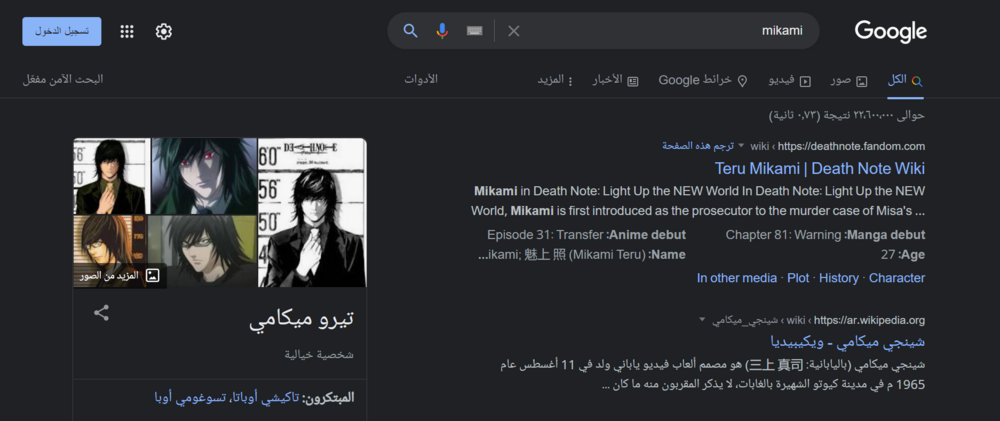Click the Anime debut Episode 31 text
The height and width of the screenshot is (421, 1000).
coord(586,235)
